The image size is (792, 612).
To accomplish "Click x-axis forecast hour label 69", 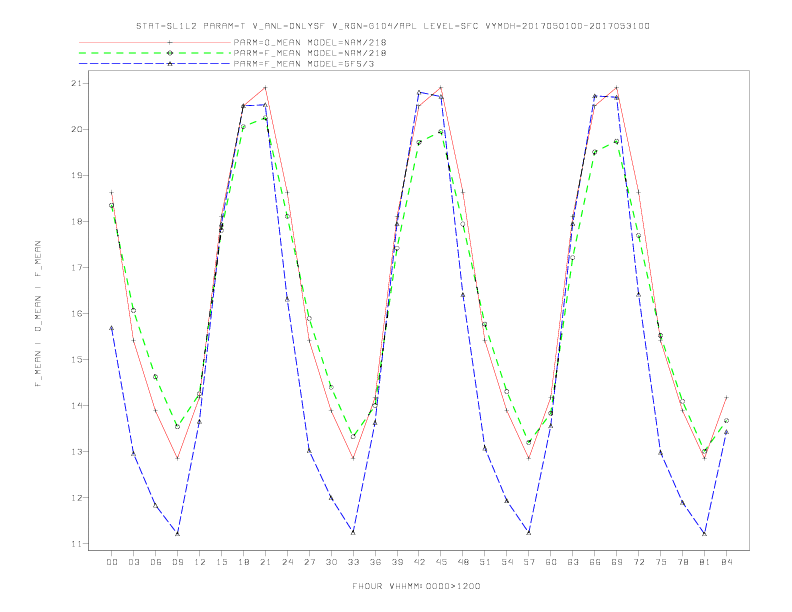I will (617, 562).
